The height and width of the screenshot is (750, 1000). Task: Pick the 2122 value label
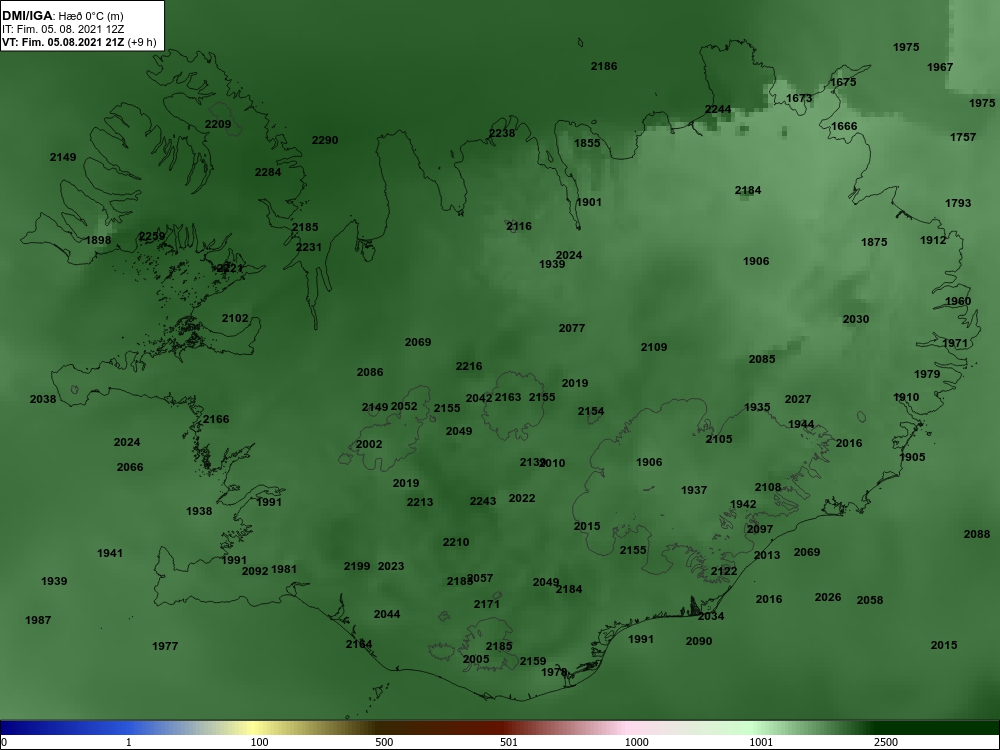724,571
